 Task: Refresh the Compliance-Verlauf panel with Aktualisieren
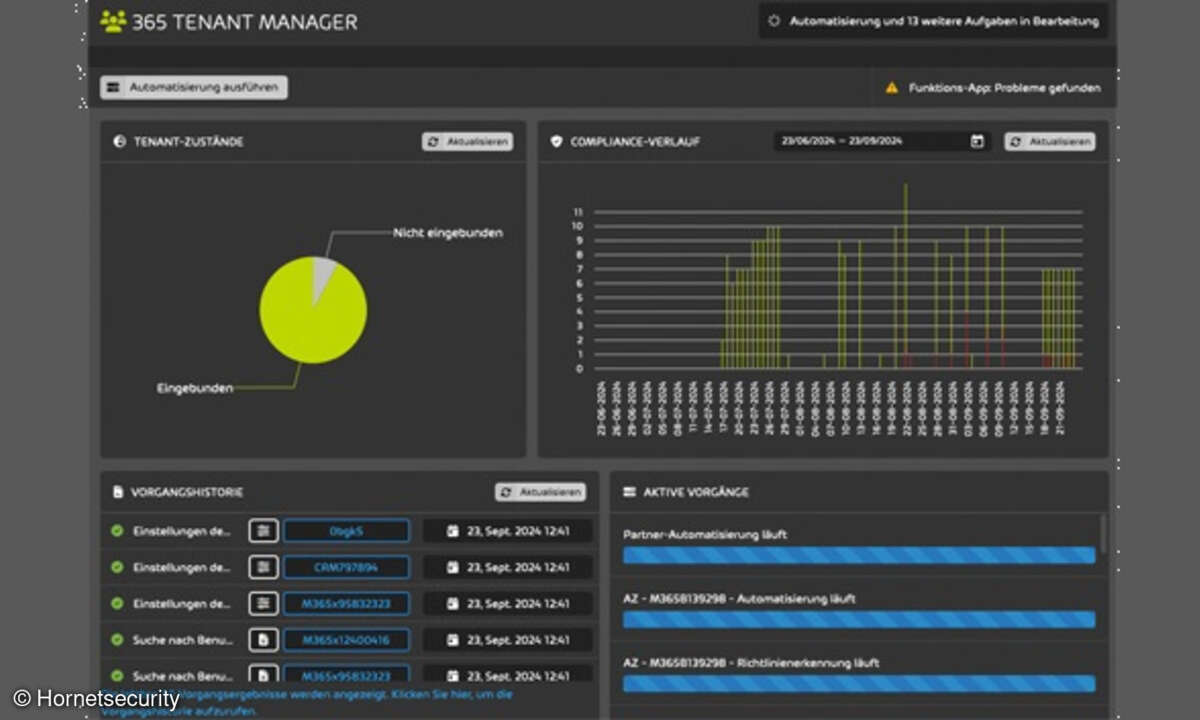[x=1049, y=142]
